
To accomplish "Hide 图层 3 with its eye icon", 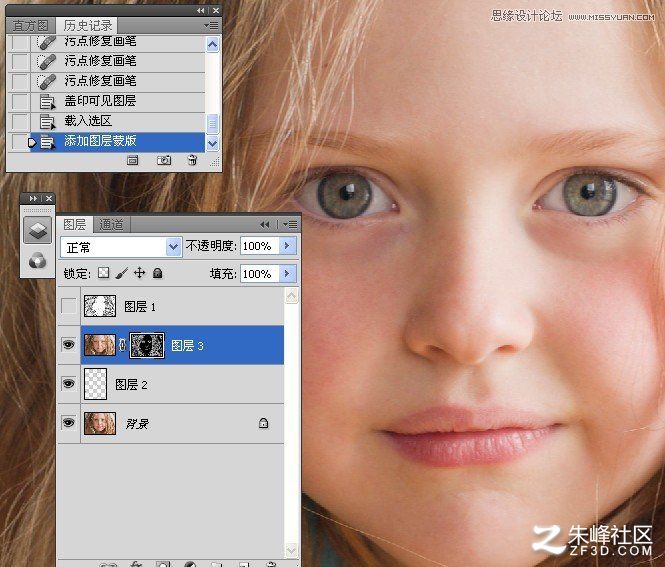I will point(68,344).
